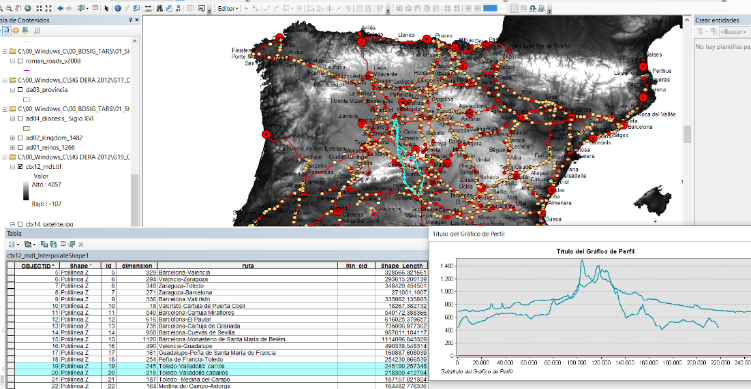Toggle the da03_provincia layer checkbox
Image resolution: width=751 pixels, height=389 pixels.
point(20,90)
